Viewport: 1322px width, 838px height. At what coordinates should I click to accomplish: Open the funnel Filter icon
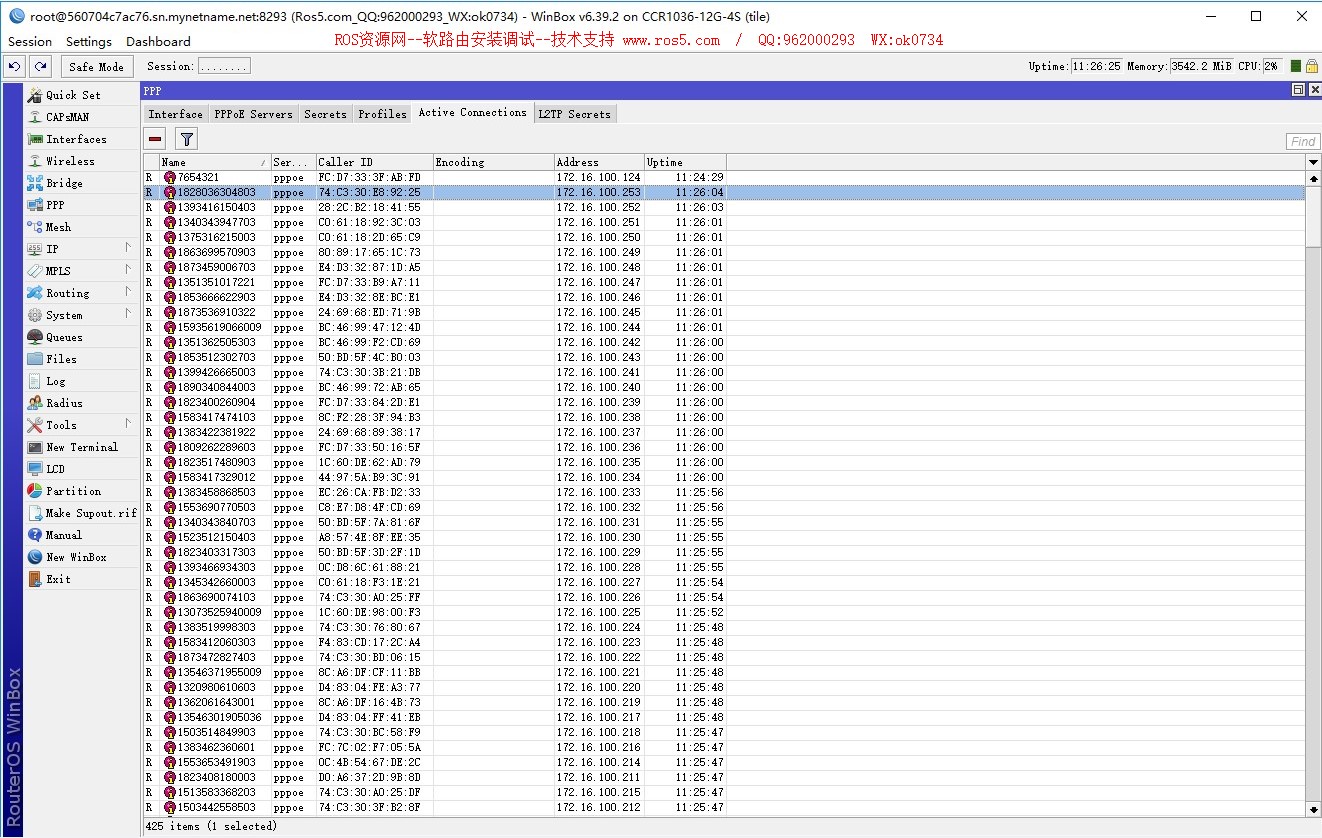click(186, 139)
